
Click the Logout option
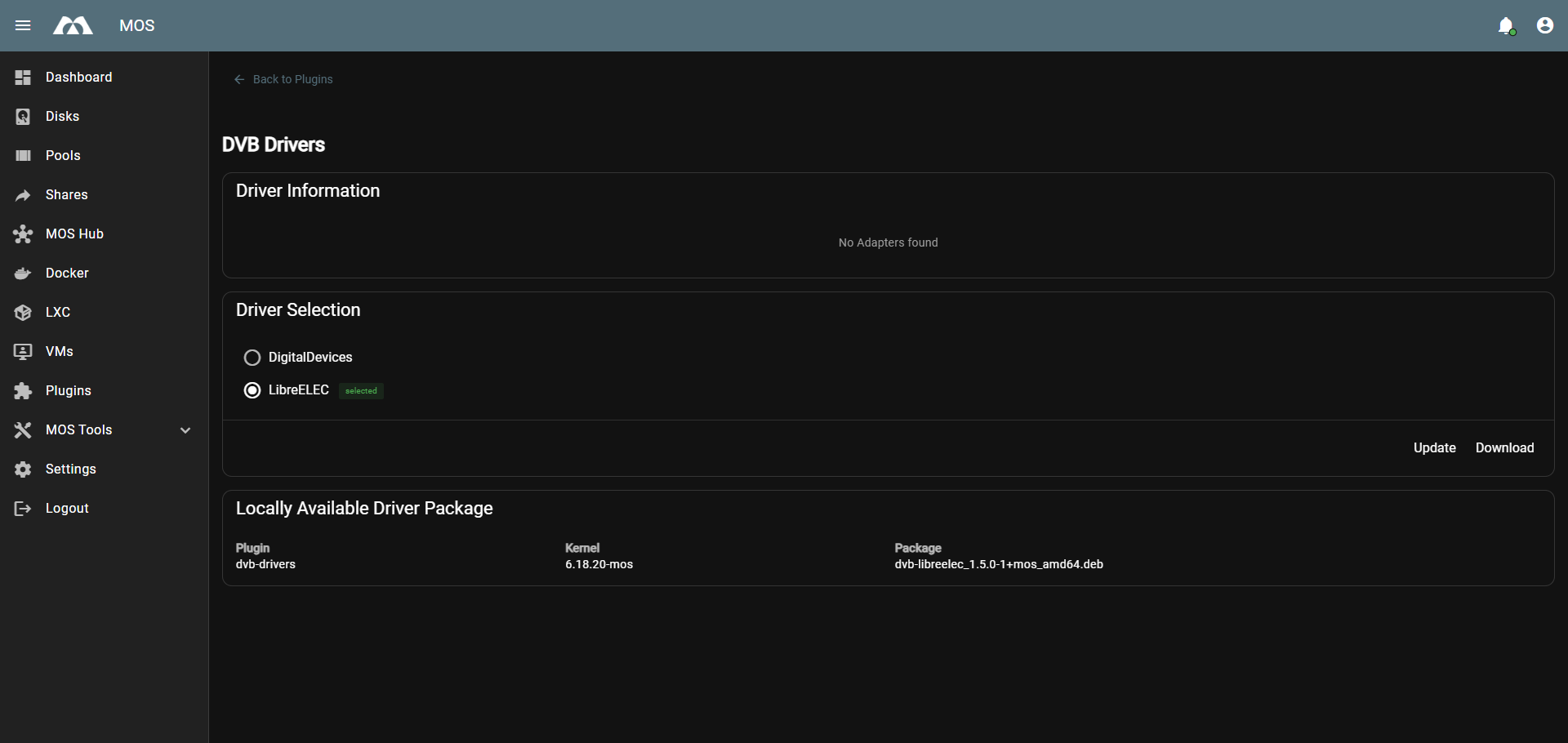point(66,508)
